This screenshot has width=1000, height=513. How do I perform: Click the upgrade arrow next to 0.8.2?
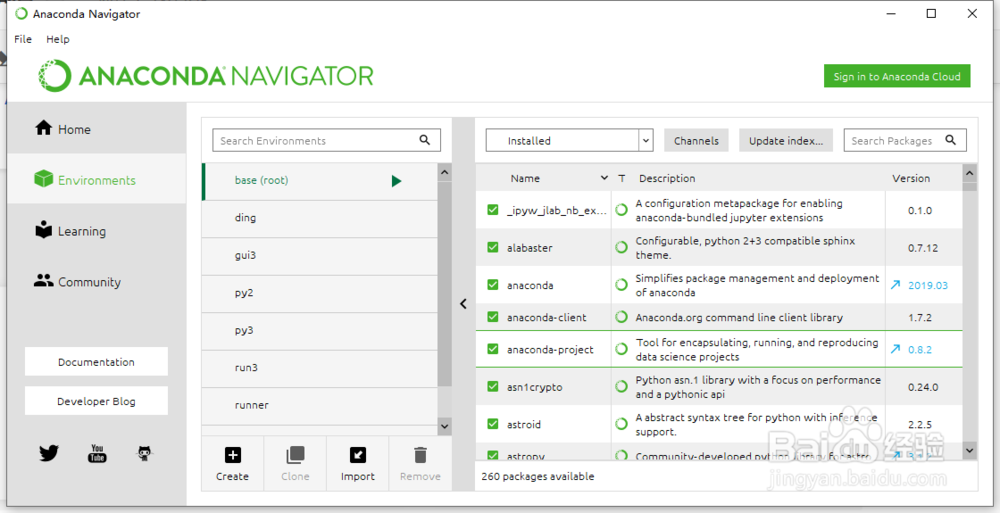tap(895, 349)
